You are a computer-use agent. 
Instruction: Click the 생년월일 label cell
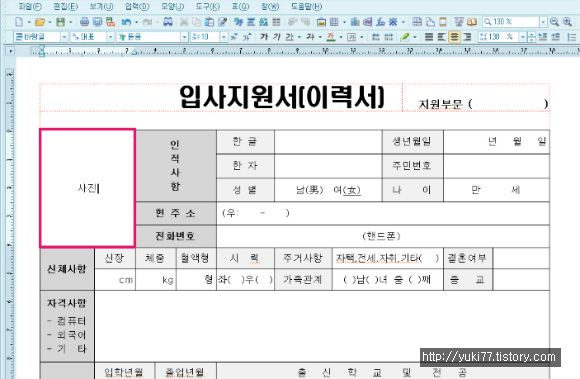coord(412,142)
